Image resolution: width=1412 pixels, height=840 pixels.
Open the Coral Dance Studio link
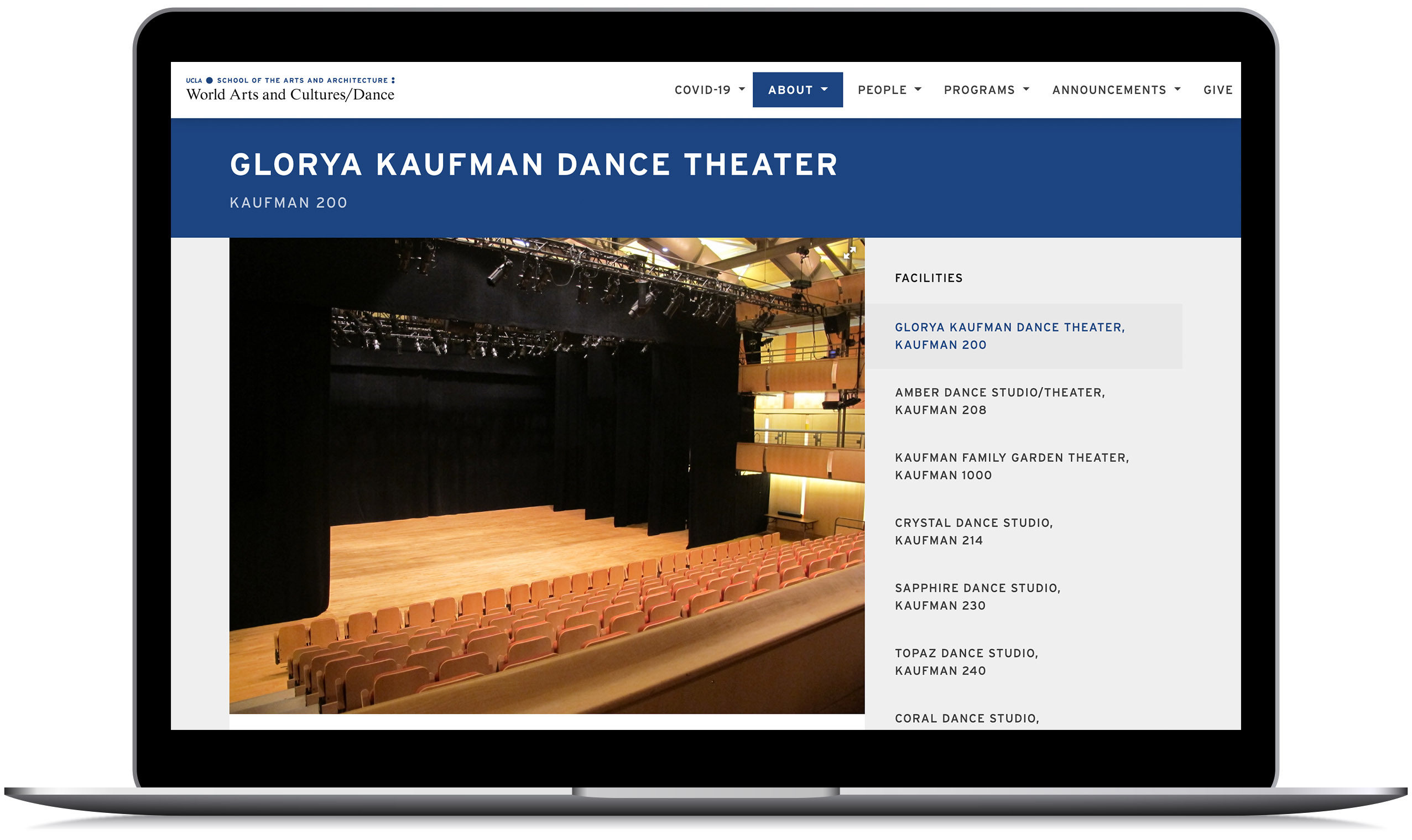pyautogui.click(x=966, y=718)
